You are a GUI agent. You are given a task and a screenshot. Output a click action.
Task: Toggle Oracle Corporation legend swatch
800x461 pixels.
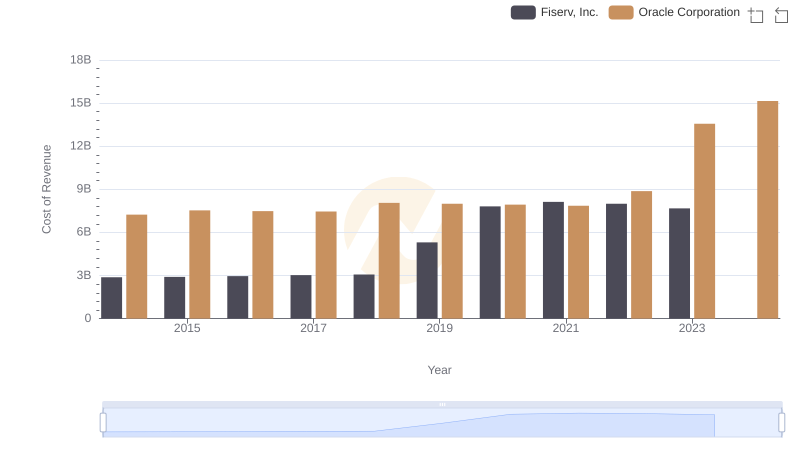[621, 12]
